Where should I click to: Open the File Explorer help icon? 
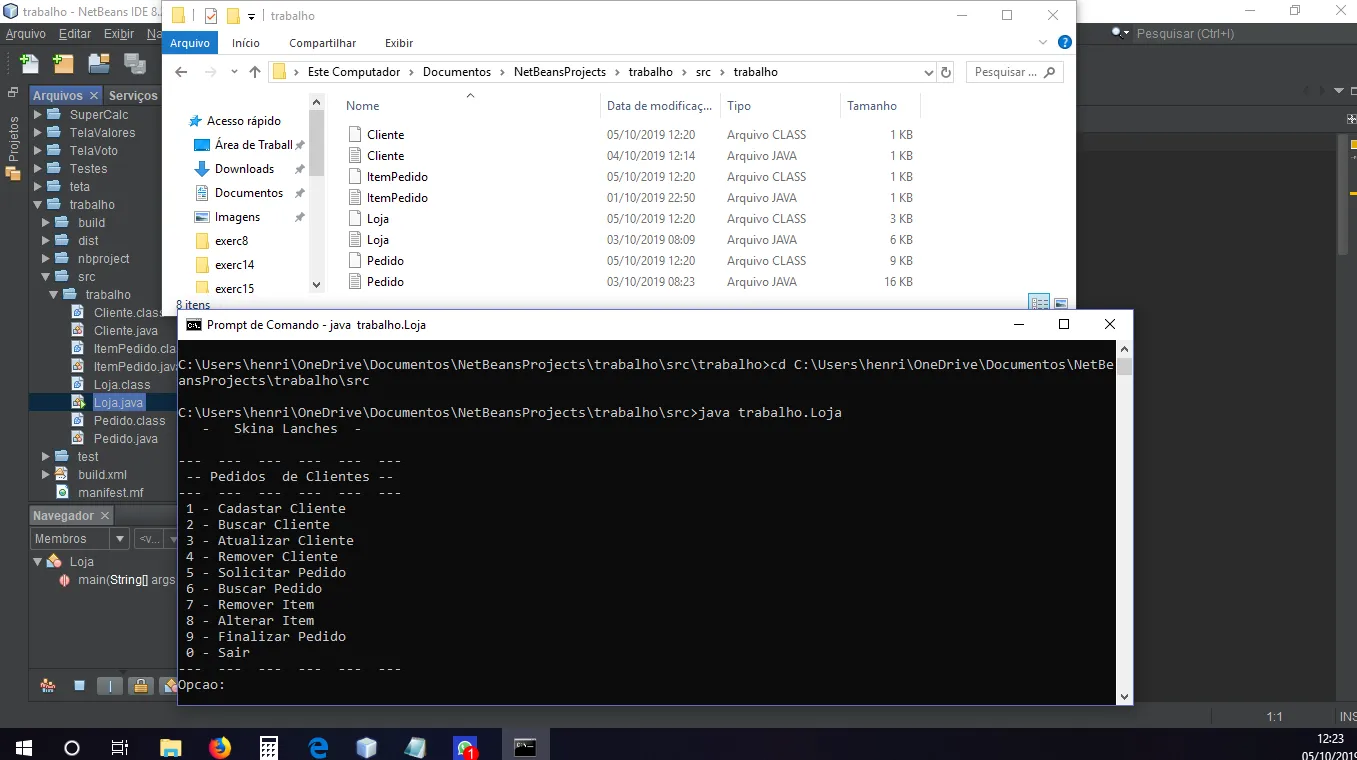pyautogui.click(x=1065, y=43)
